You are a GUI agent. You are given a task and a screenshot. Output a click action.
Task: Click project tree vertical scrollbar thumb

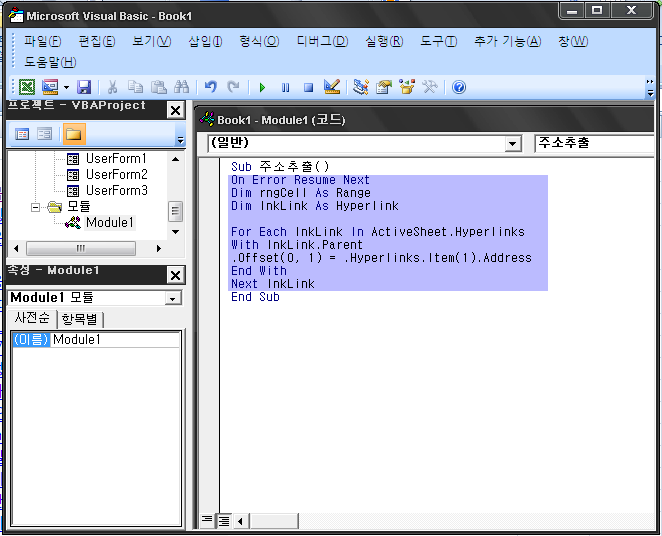click(x=176, y=212)
